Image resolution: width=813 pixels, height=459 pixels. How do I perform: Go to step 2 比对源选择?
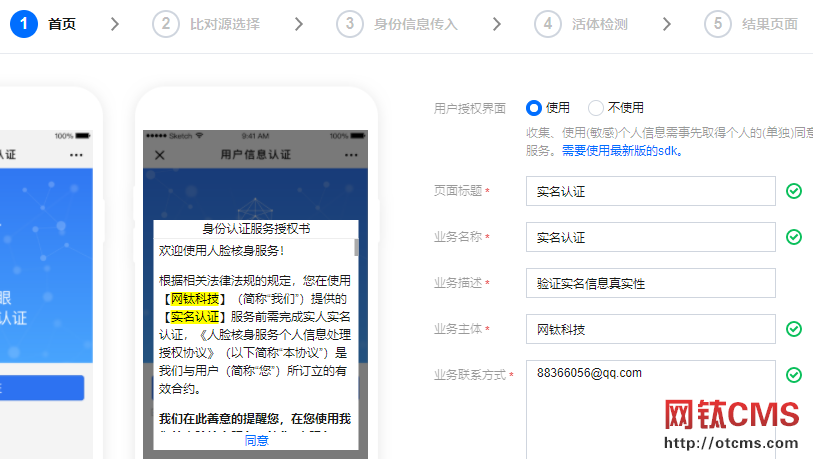click(206, 24)
